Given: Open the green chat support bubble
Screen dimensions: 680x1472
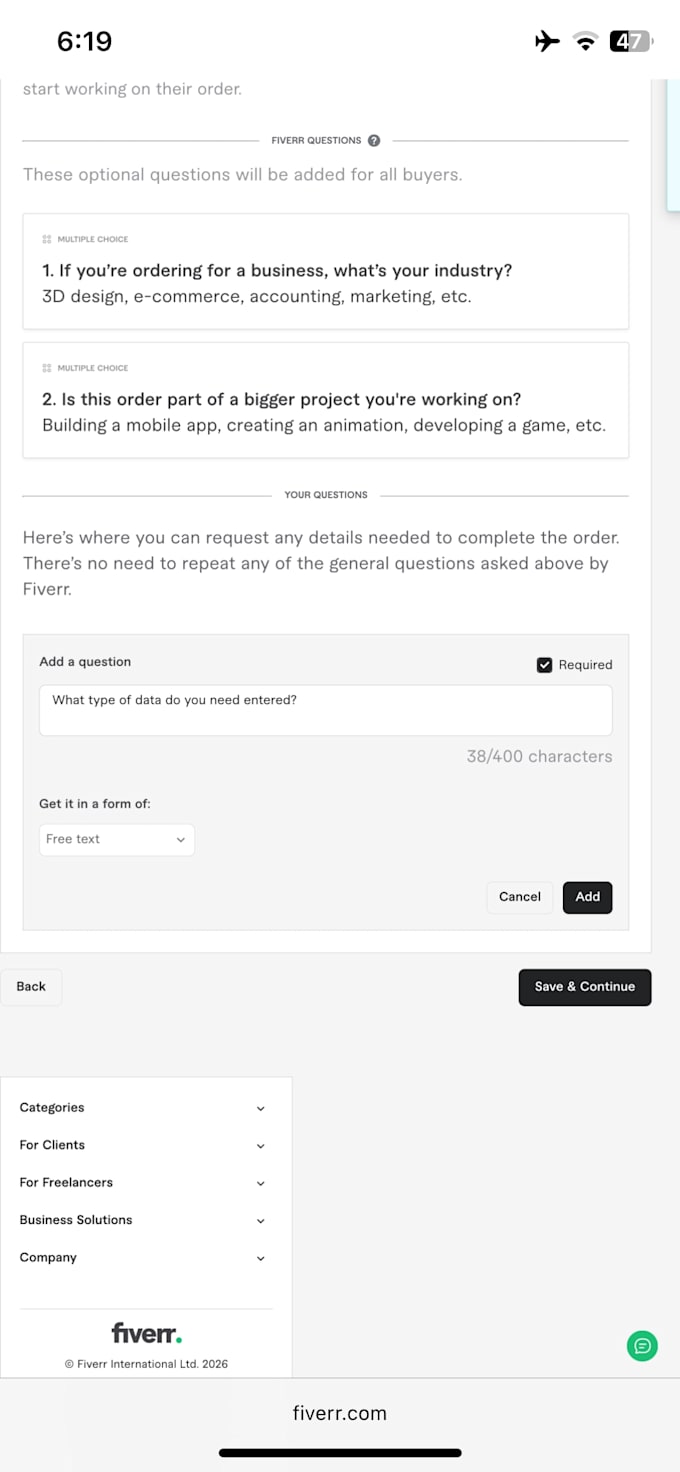Looking at the screenshot, I should [x=642, y=1346].
